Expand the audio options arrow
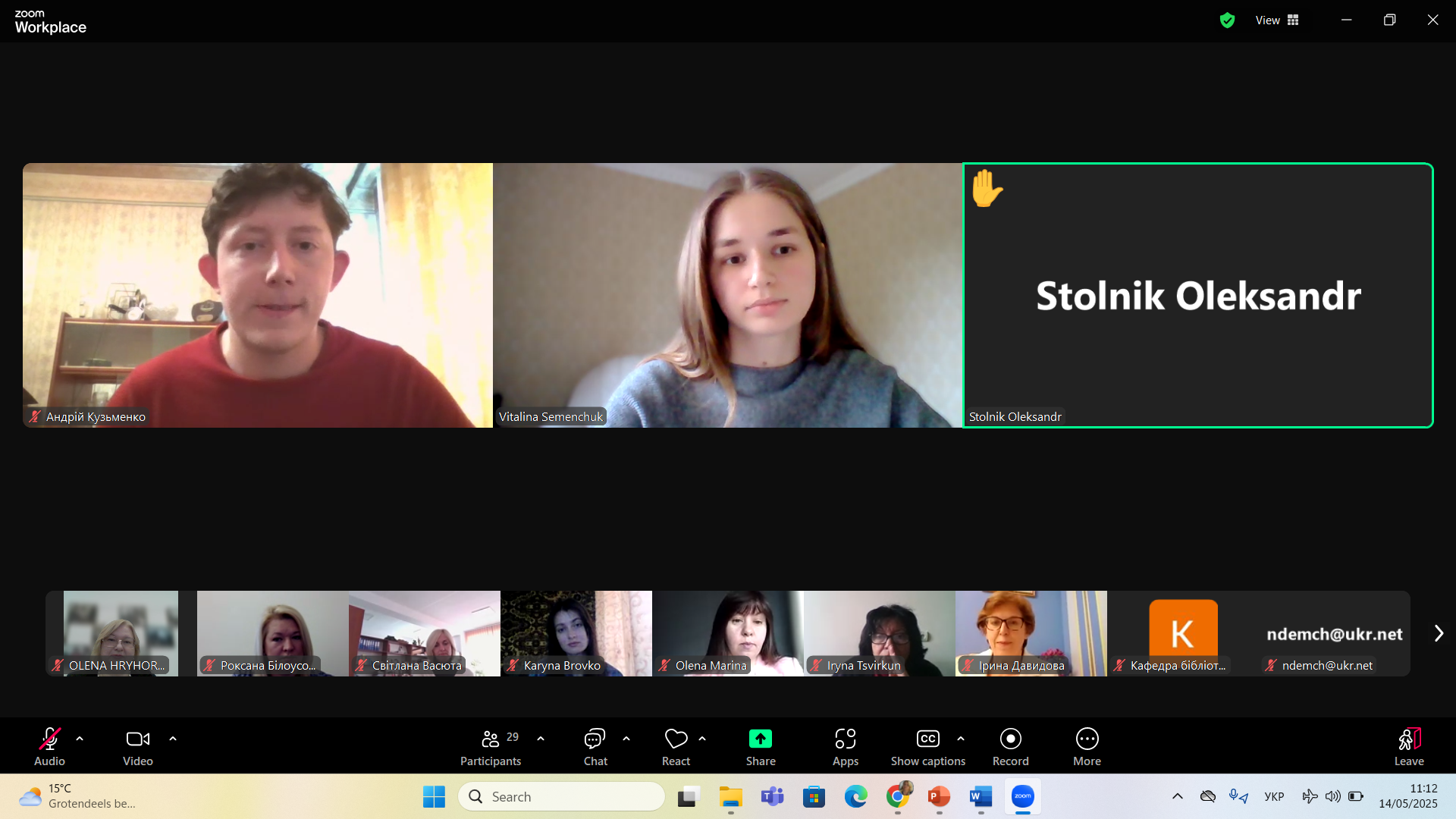The height and width of the screenshot is (819, 1456). pyautogui.click(x=80, y=738)
